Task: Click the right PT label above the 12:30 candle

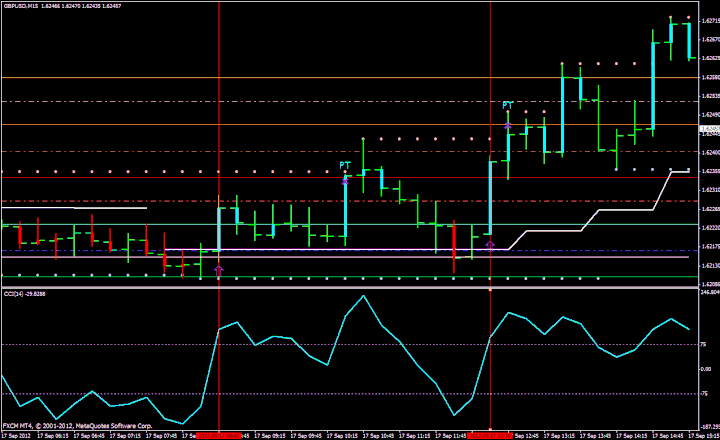Action: [507, 106]
